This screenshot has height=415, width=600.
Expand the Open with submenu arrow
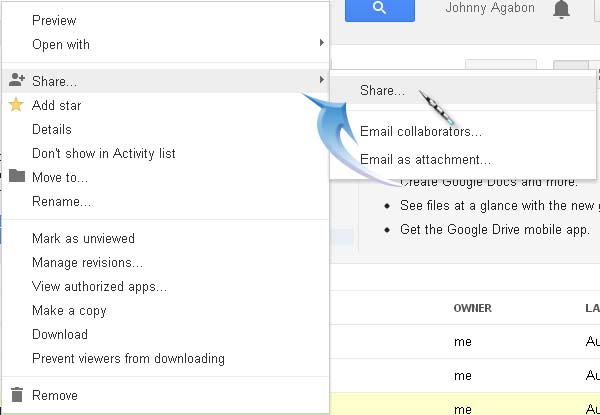[321, 43]
